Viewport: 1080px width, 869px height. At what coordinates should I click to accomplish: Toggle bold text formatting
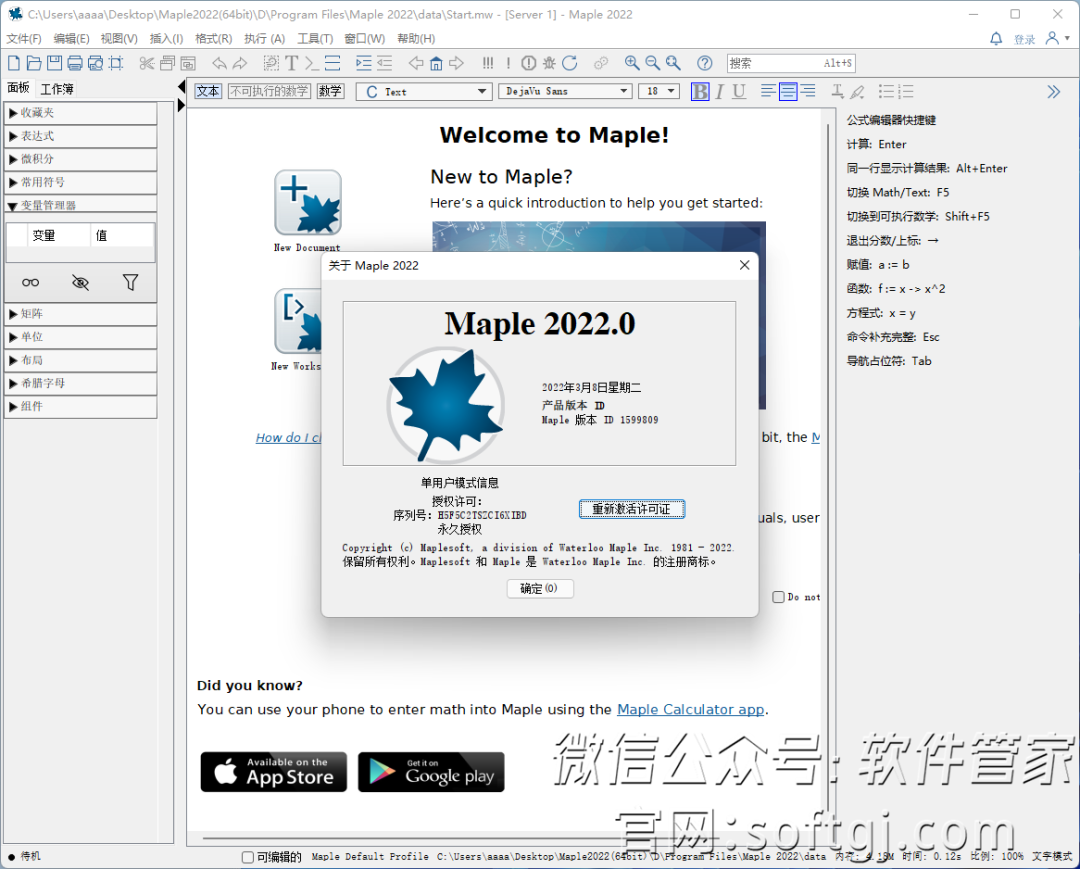point(700,92)
